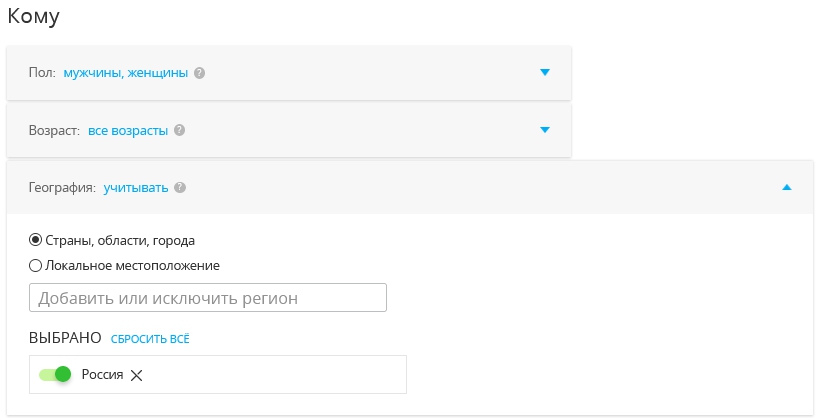Toggle the green Россия switch
Image resolution: width=816 pixels, height=418 pixels.
click(55, 374)
